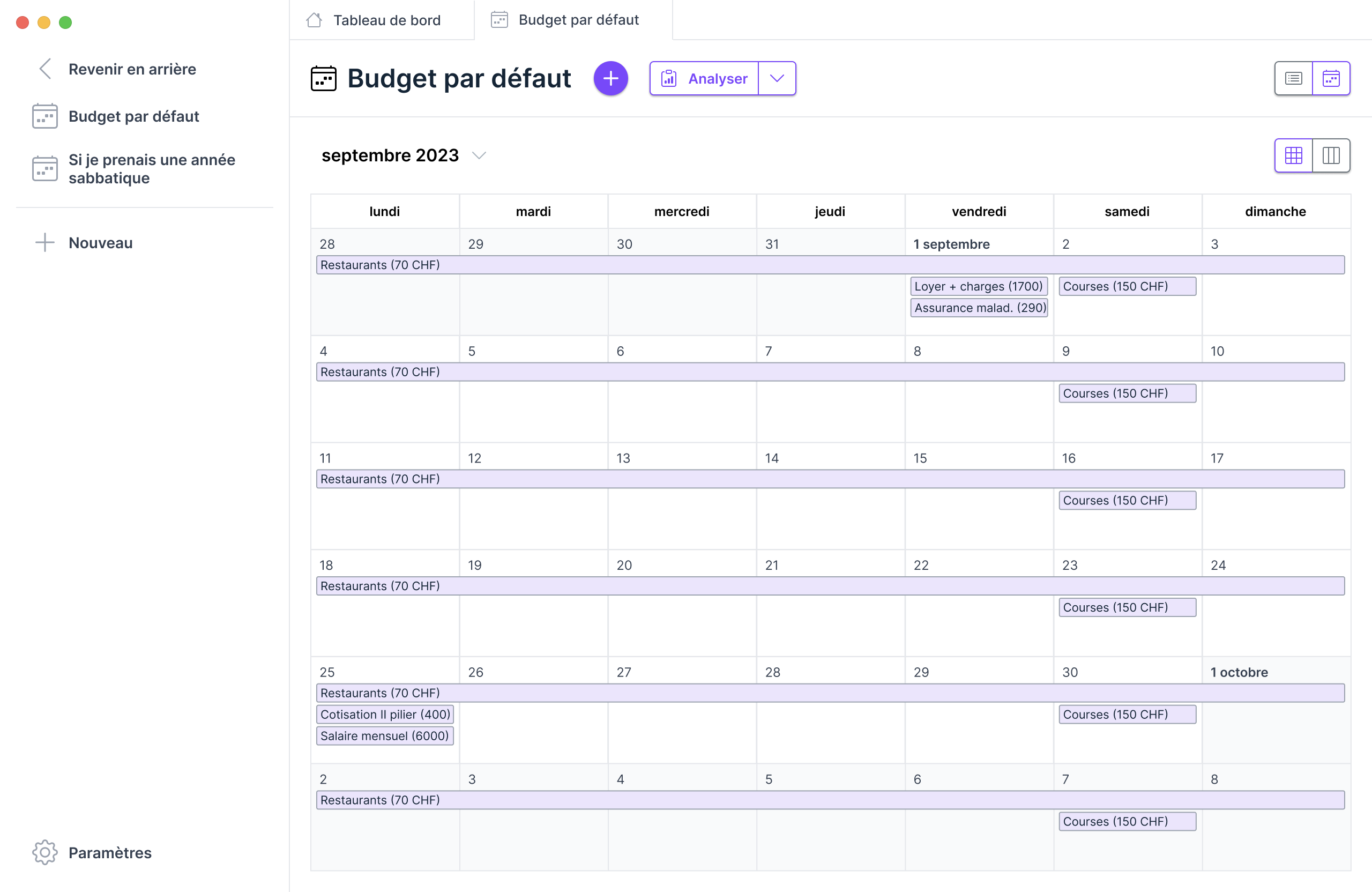Switch to the Tableau de bord tab
This screenshot has width=1372, height=892.
pyautogui.click(x=386, y=20)
